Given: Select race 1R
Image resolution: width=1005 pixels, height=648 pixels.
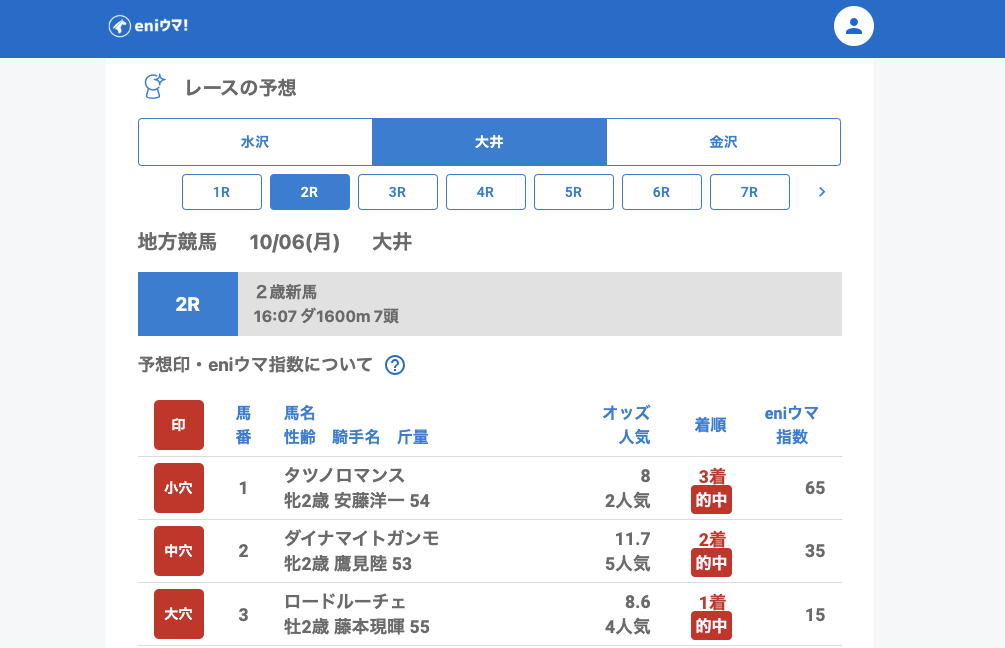Looking at the screenshot, I should (222, 192).
